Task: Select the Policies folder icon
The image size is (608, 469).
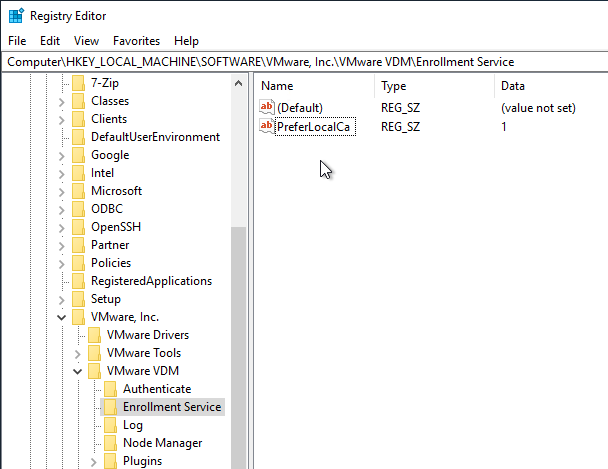Action: [78, 263]
